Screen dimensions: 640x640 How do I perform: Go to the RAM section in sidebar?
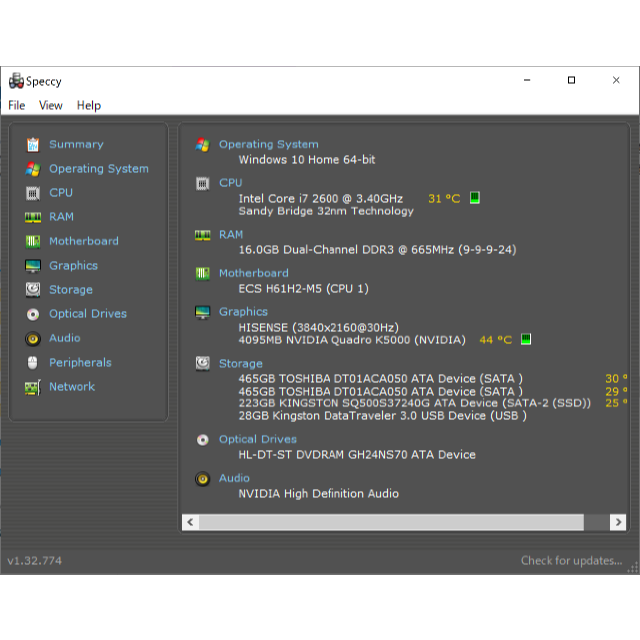point(61,217)
